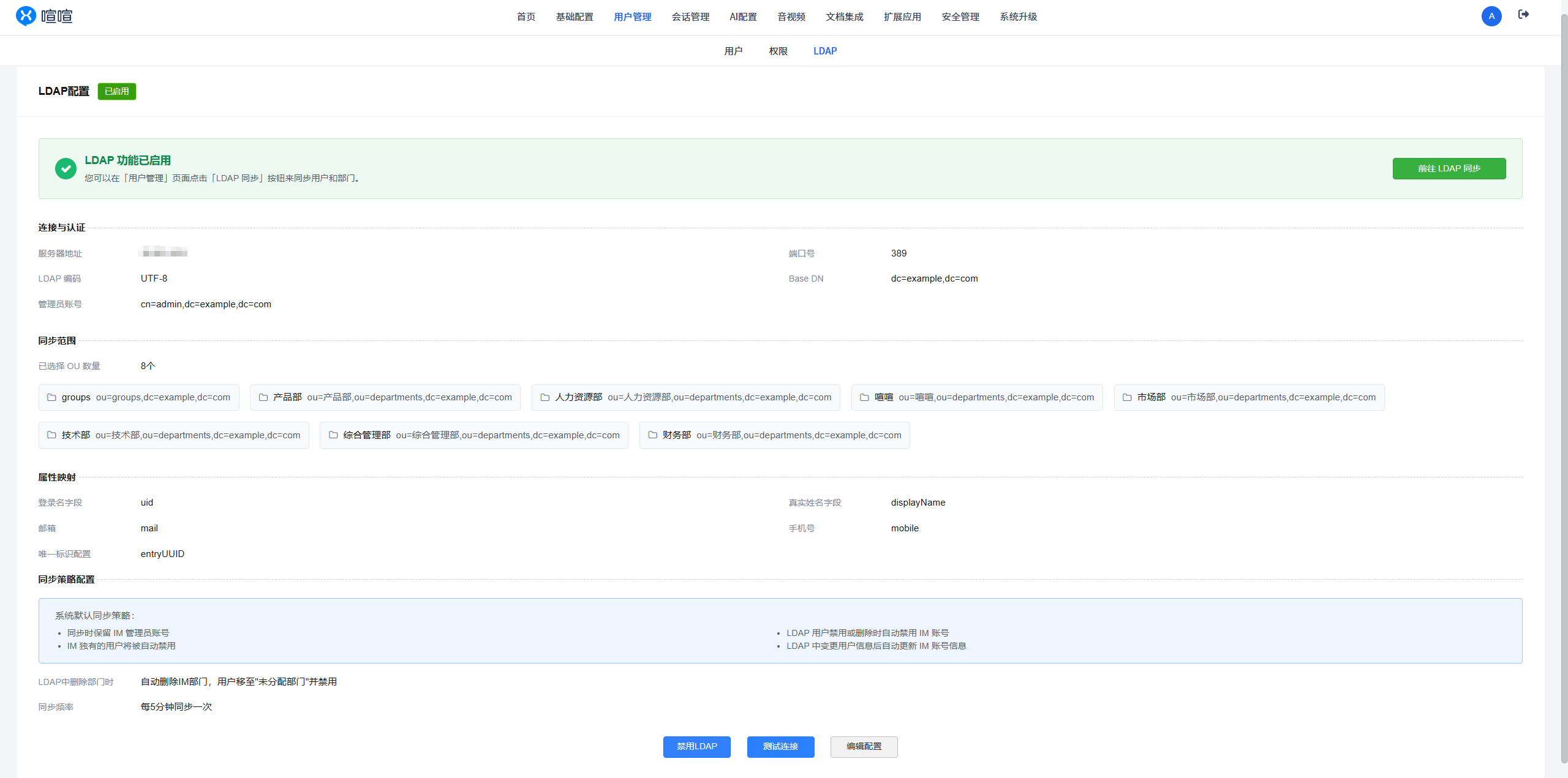Click the LDAP 中变更用户信息后自动更新 bullet
Image resolution: width=1568 pixels, height=778 pixels.
pyautogui.click(x=876, y=646)
